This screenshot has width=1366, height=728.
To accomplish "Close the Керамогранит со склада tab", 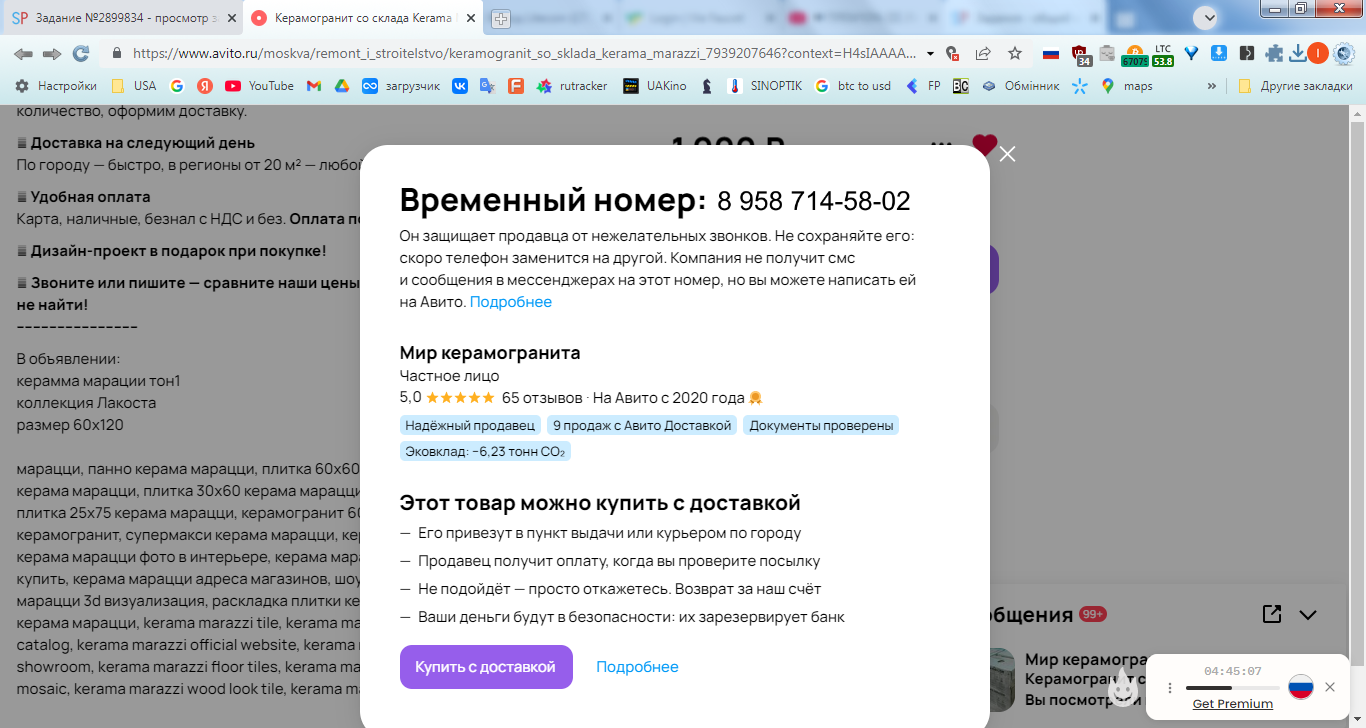I will coord(472,18).
